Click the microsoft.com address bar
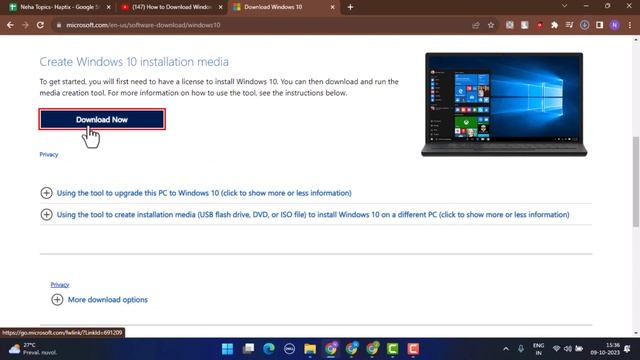 (x=261, y=25)
